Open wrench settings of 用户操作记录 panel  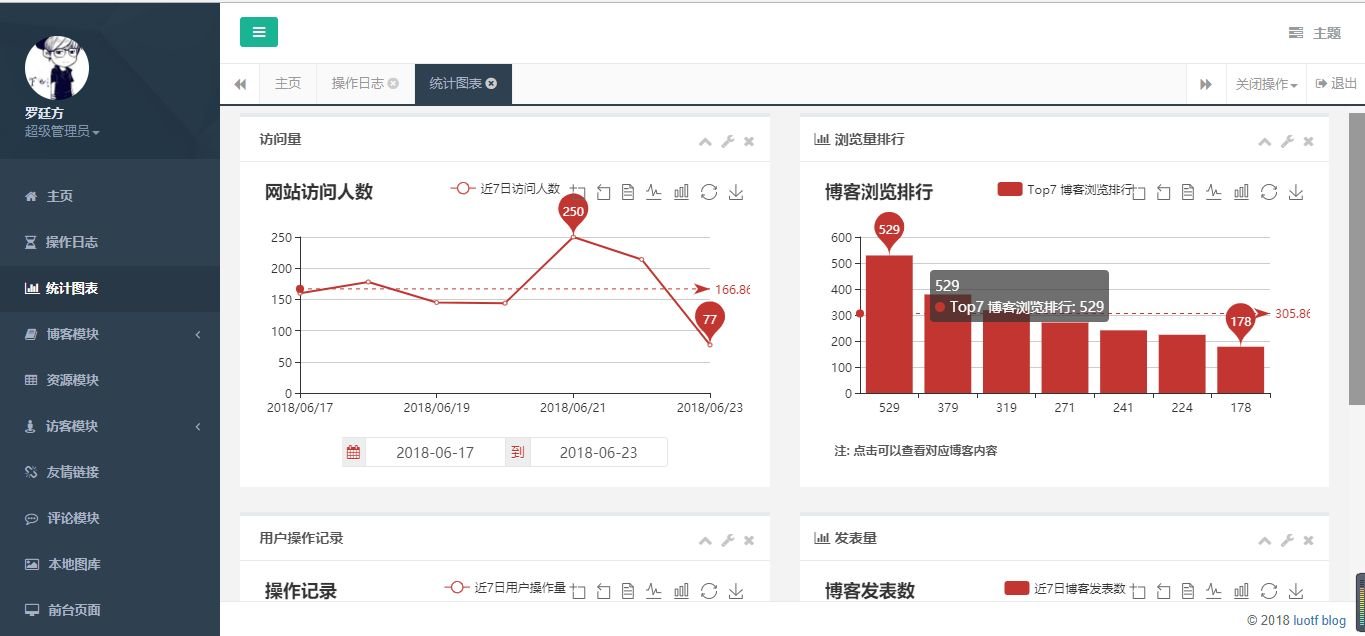tap(728, 541)
